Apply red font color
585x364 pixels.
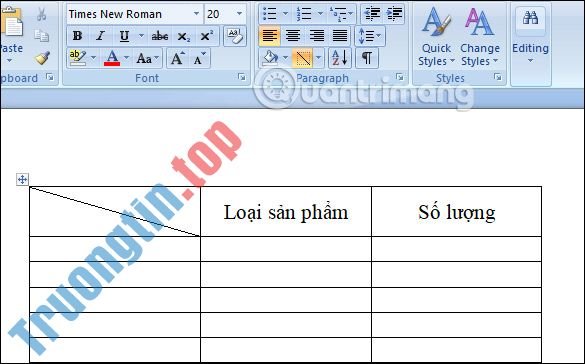pyautogui.click(x=112, y=58)
